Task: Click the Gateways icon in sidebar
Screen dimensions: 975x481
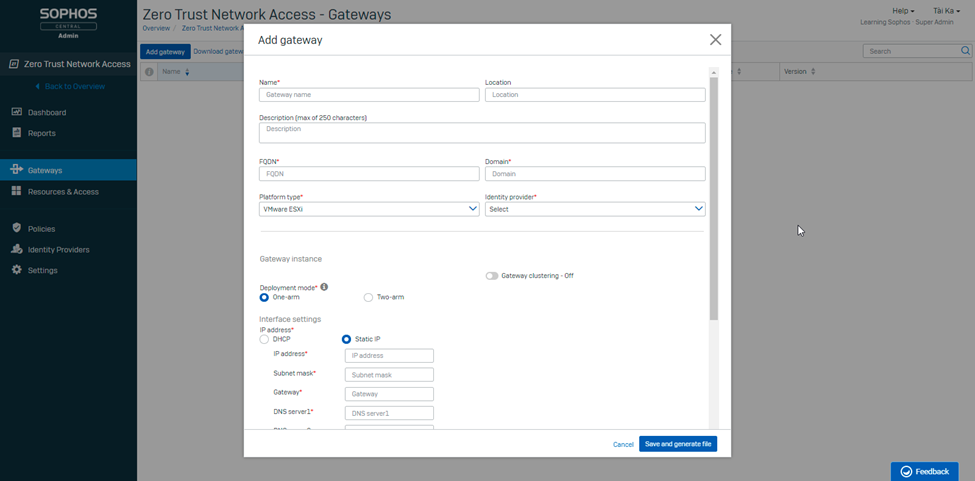Action: coord(17,170)
